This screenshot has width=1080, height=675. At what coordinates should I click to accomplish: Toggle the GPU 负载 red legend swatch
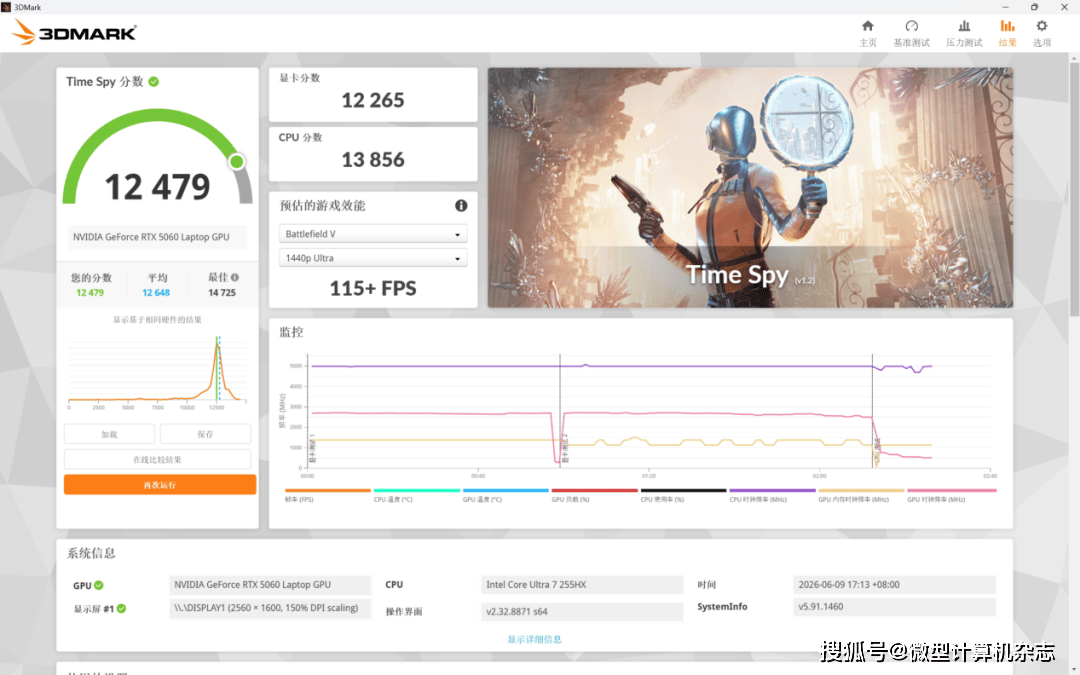pyautogui.click(x=594, y=490)
